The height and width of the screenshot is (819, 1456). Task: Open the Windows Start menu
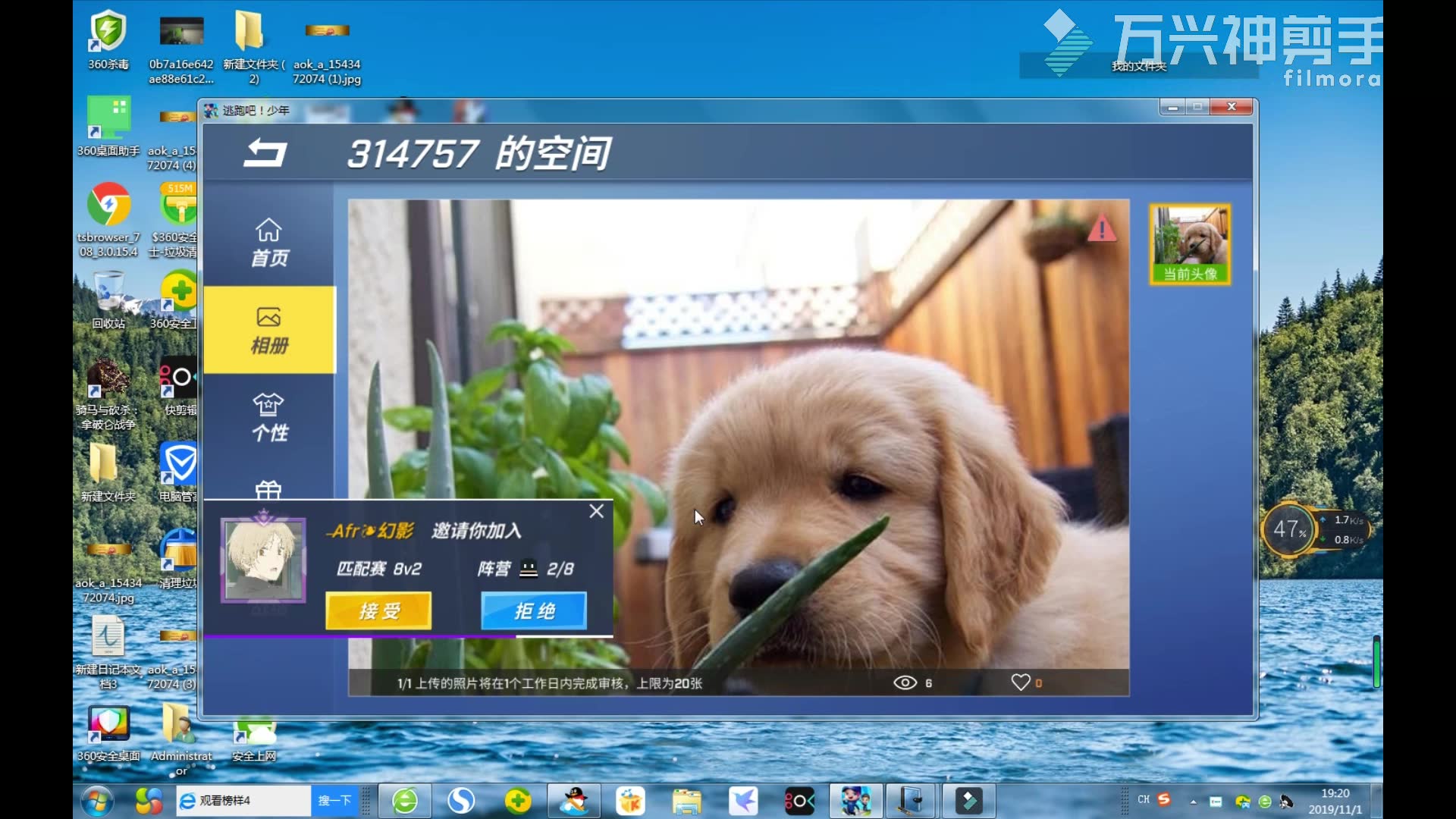[x=97, y=801]
